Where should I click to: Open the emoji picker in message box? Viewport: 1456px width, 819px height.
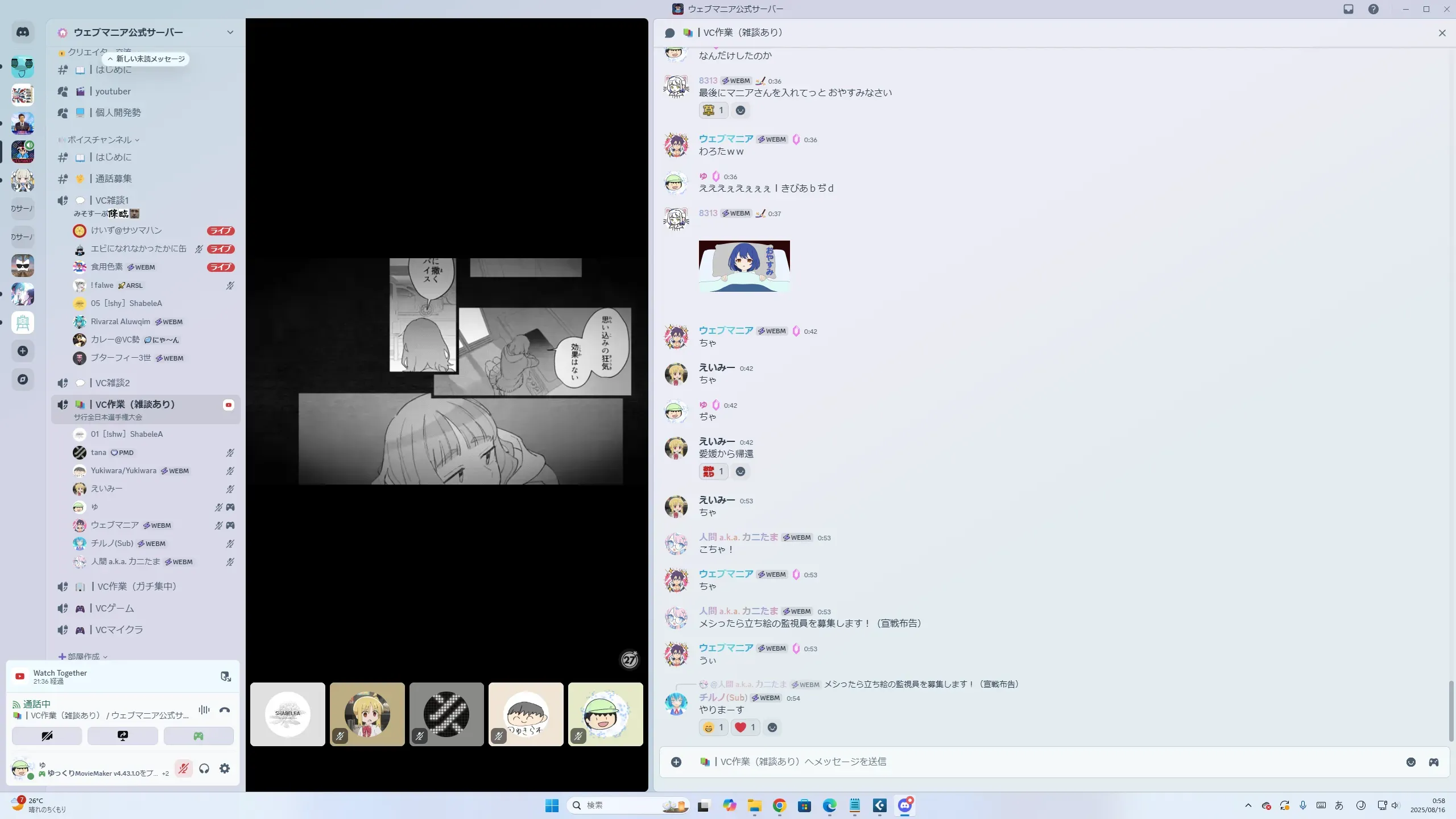pos(1410,762)
